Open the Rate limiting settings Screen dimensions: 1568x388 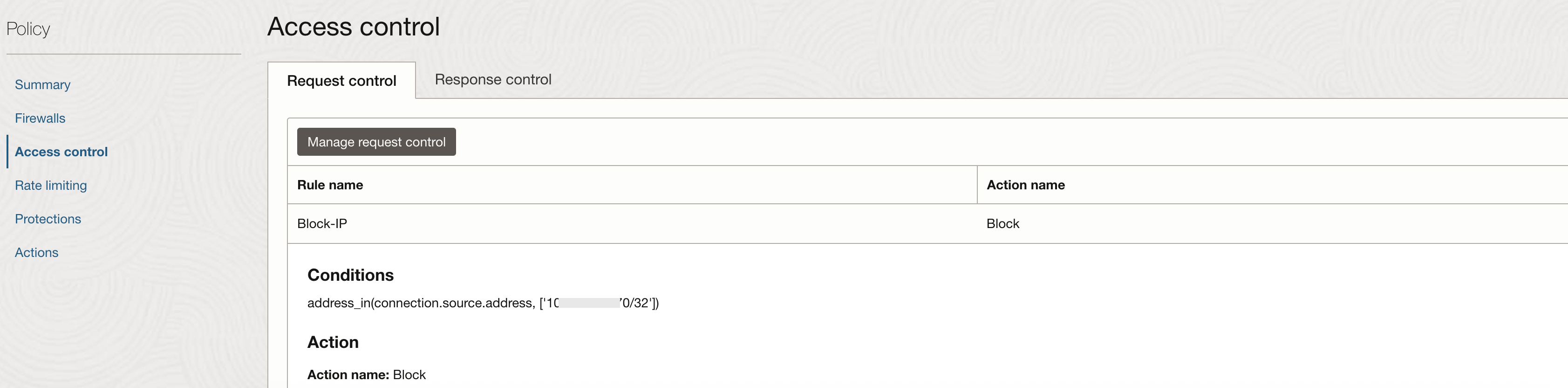coord(50,185)
